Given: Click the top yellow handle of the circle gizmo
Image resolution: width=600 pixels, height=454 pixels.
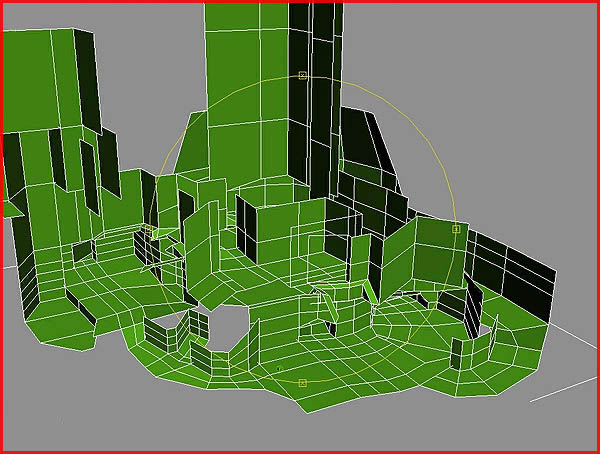Looking at the screenshot, I should pos(302,75).
